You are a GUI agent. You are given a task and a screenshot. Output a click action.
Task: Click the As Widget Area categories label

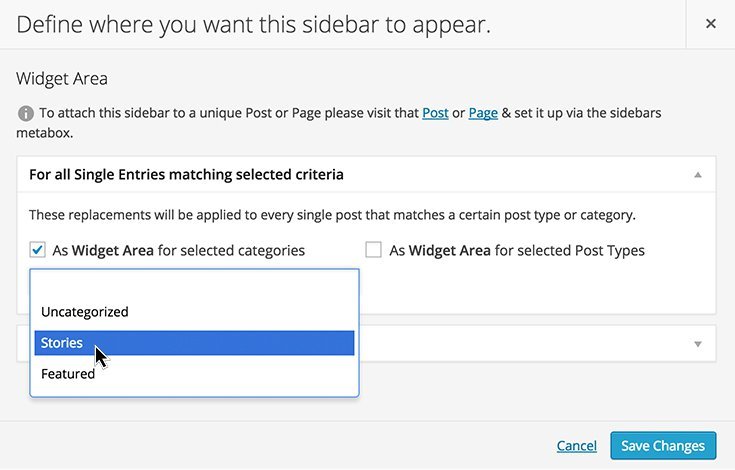click(179, 251)
